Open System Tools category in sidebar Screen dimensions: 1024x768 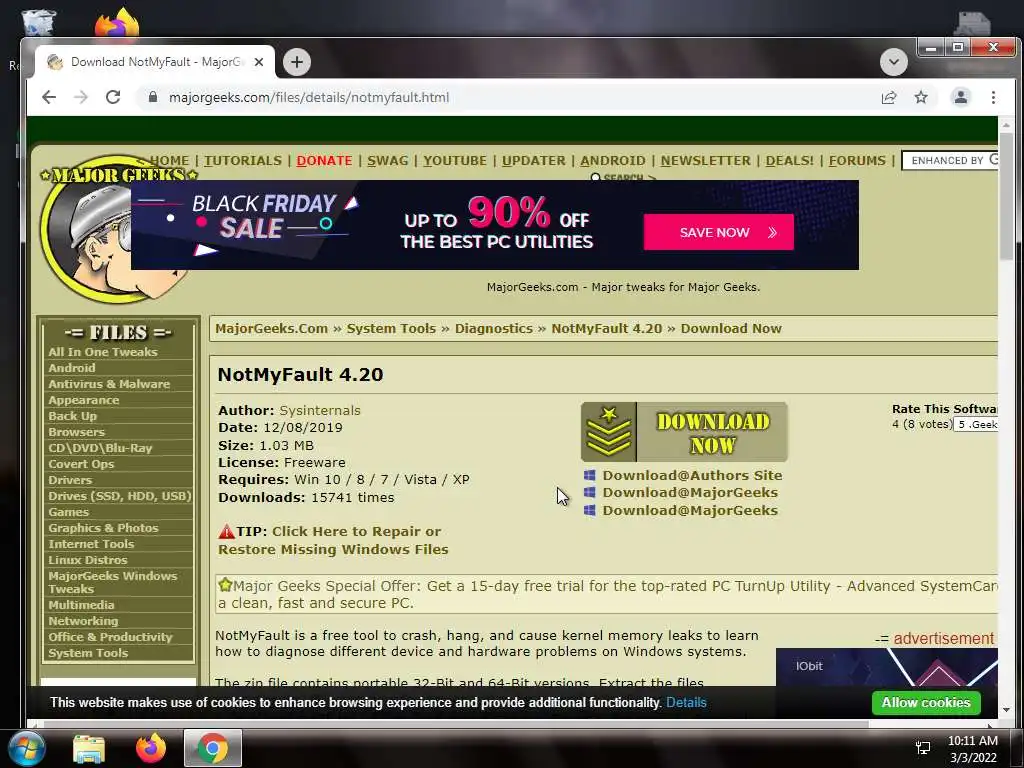(x=88, y=653)
